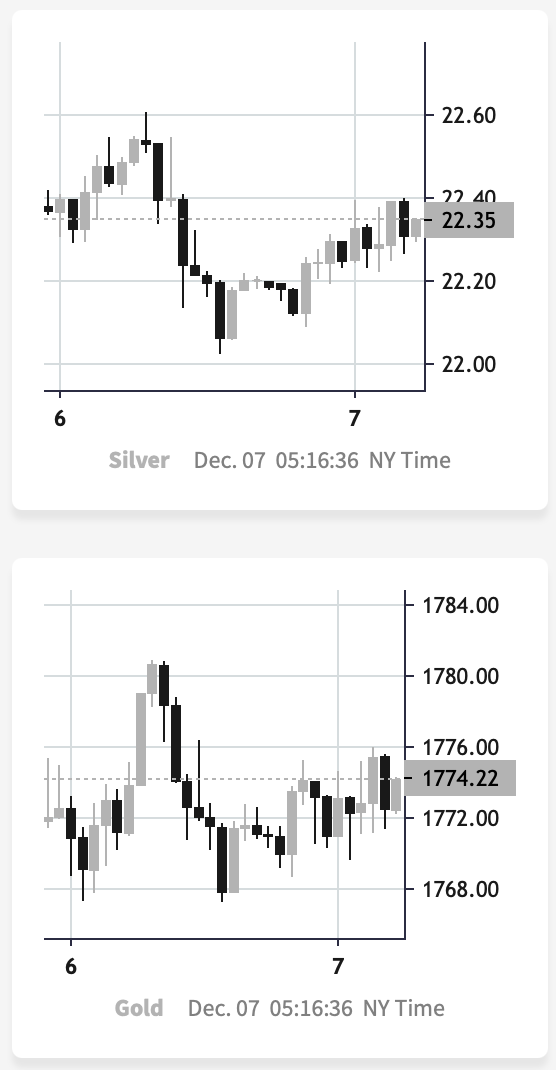Select day 7 marker on Gold time axis

coord(337,967)
